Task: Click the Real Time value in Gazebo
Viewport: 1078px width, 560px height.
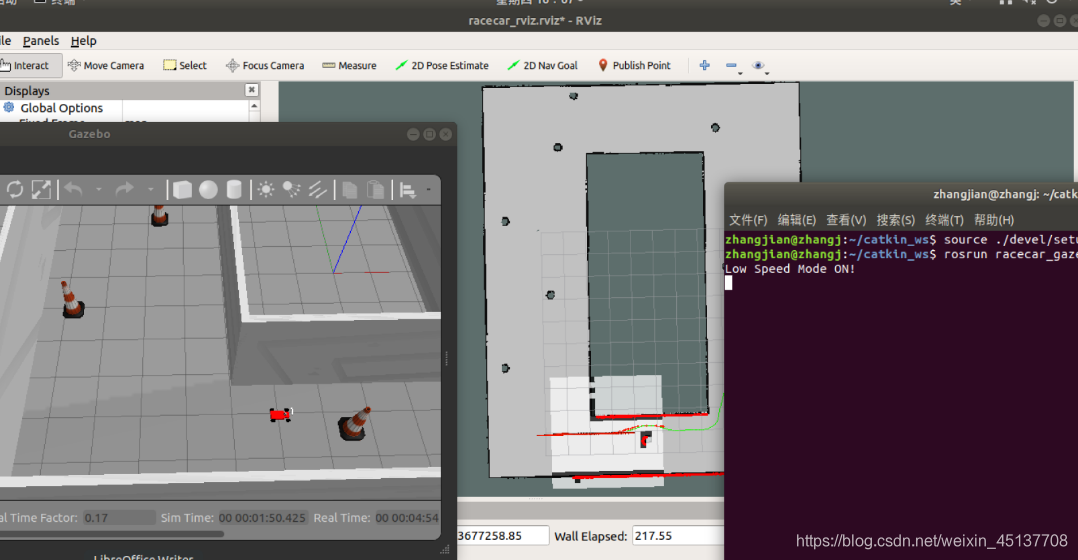Action: pos(407,517)
